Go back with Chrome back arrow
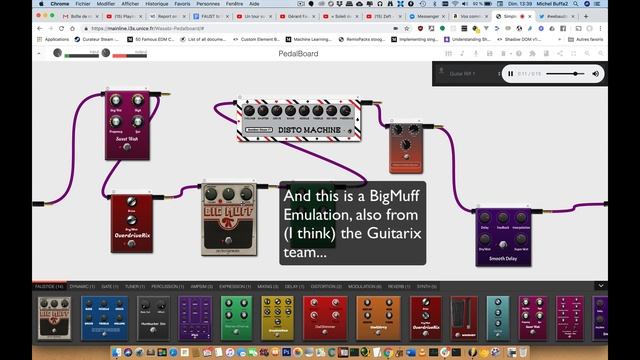 pyautogui.click(x=40, y=29)
